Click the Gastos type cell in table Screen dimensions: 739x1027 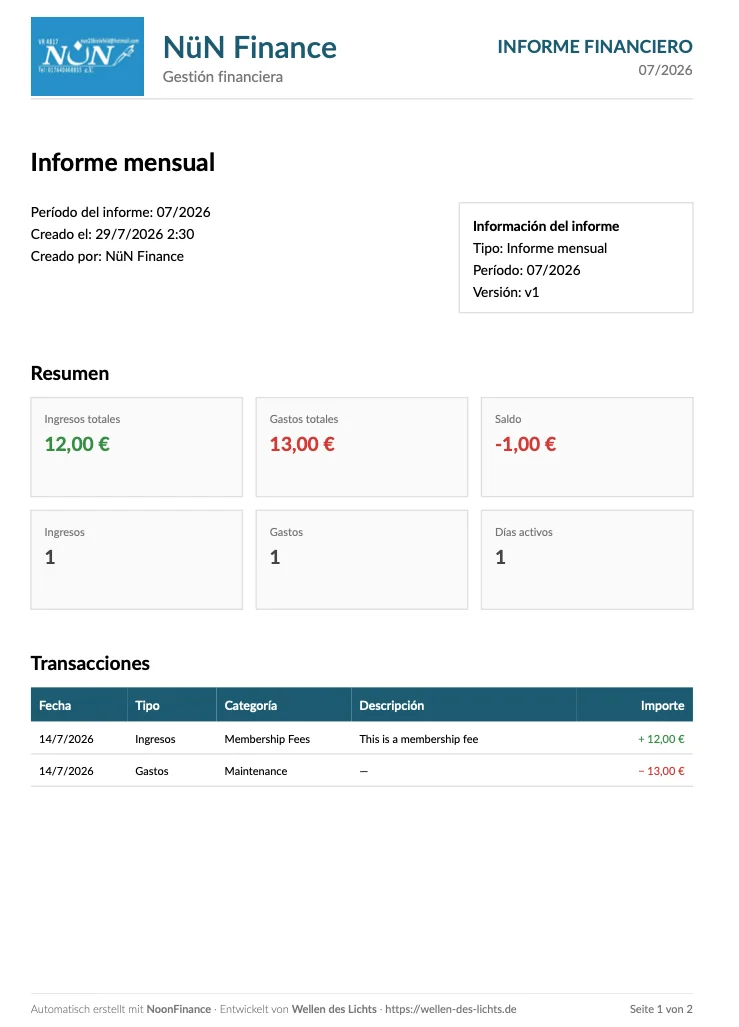[152, 771]
